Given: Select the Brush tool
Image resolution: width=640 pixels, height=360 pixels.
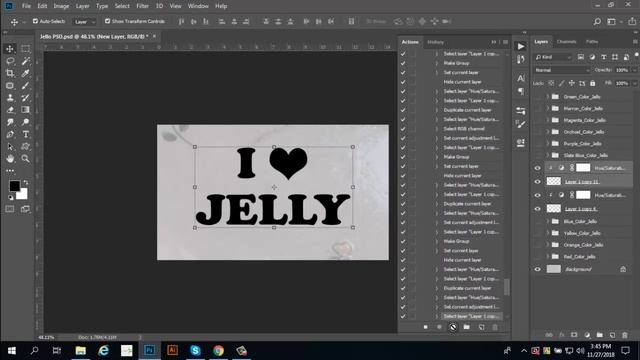Looking at the screenshot, I should click(25, 86).
